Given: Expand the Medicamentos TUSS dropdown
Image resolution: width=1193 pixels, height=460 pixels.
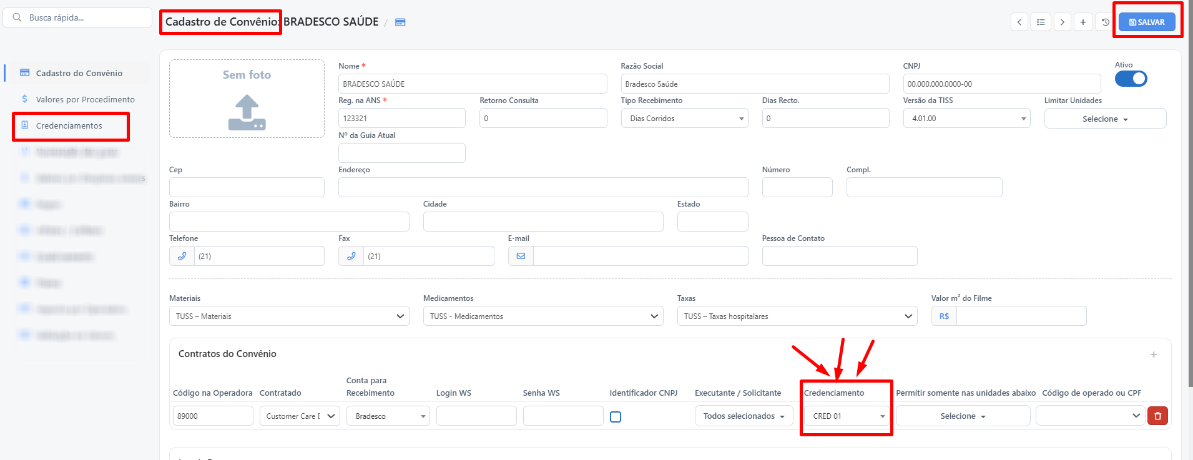Looking at the screenshot, I should (x=543, y=316).
